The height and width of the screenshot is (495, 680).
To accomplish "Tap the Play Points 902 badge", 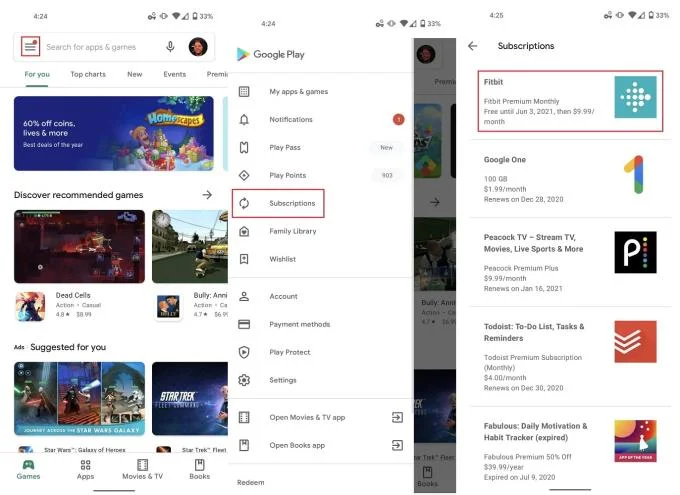I will (x=387, y=175).
